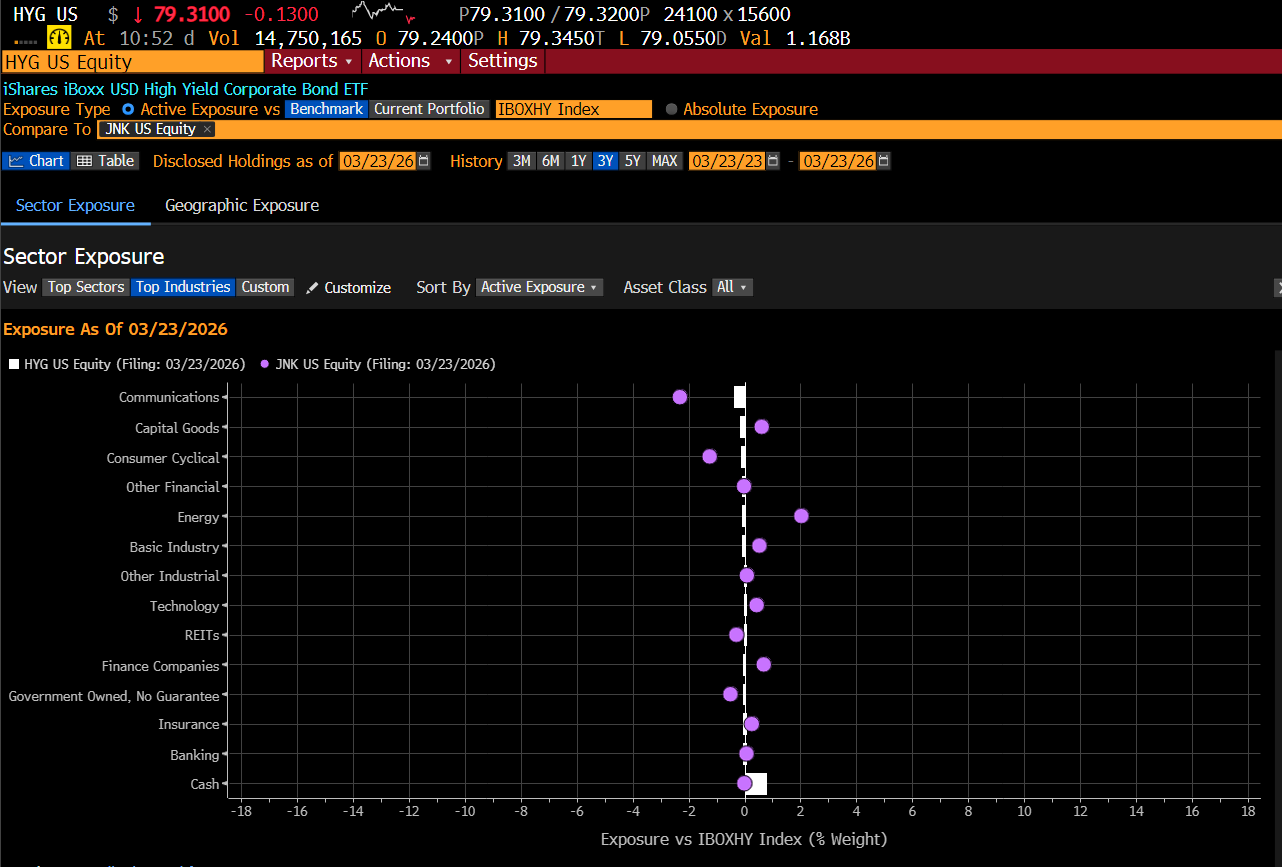Open the Settings menu item

(x=502, y=61)
